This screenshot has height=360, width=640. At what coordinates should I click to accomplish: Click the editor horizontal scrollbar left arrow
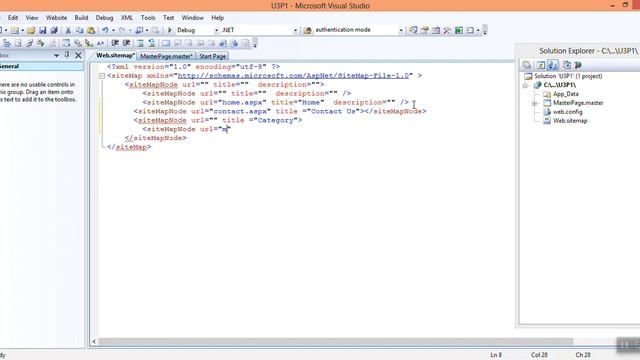pyautogui.click(x=94, y=342)
